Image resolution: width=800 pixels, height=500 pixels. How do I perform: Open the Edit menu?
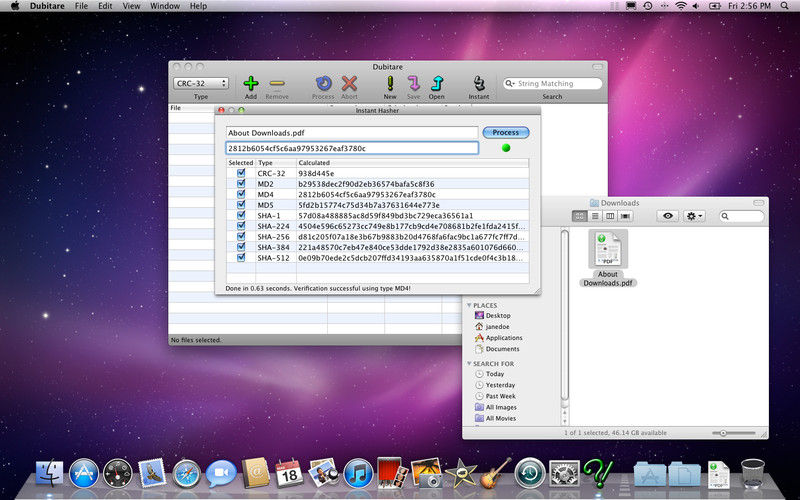pos(105,6)
